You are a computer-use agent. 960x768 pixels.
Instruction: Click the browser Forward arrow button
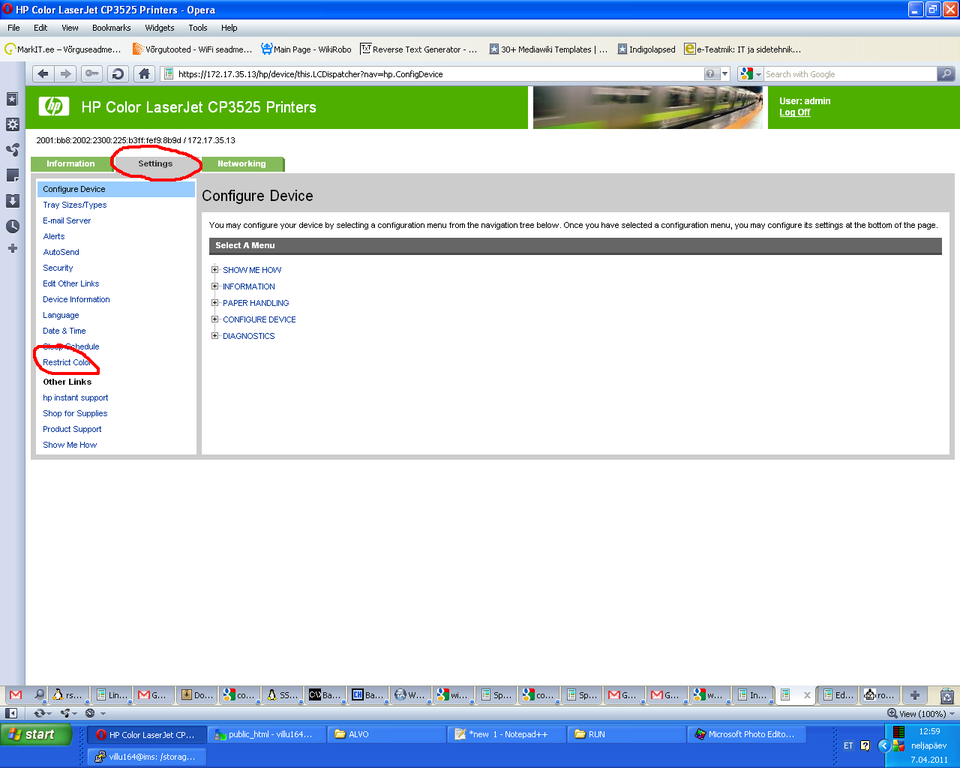click(65, 74)
